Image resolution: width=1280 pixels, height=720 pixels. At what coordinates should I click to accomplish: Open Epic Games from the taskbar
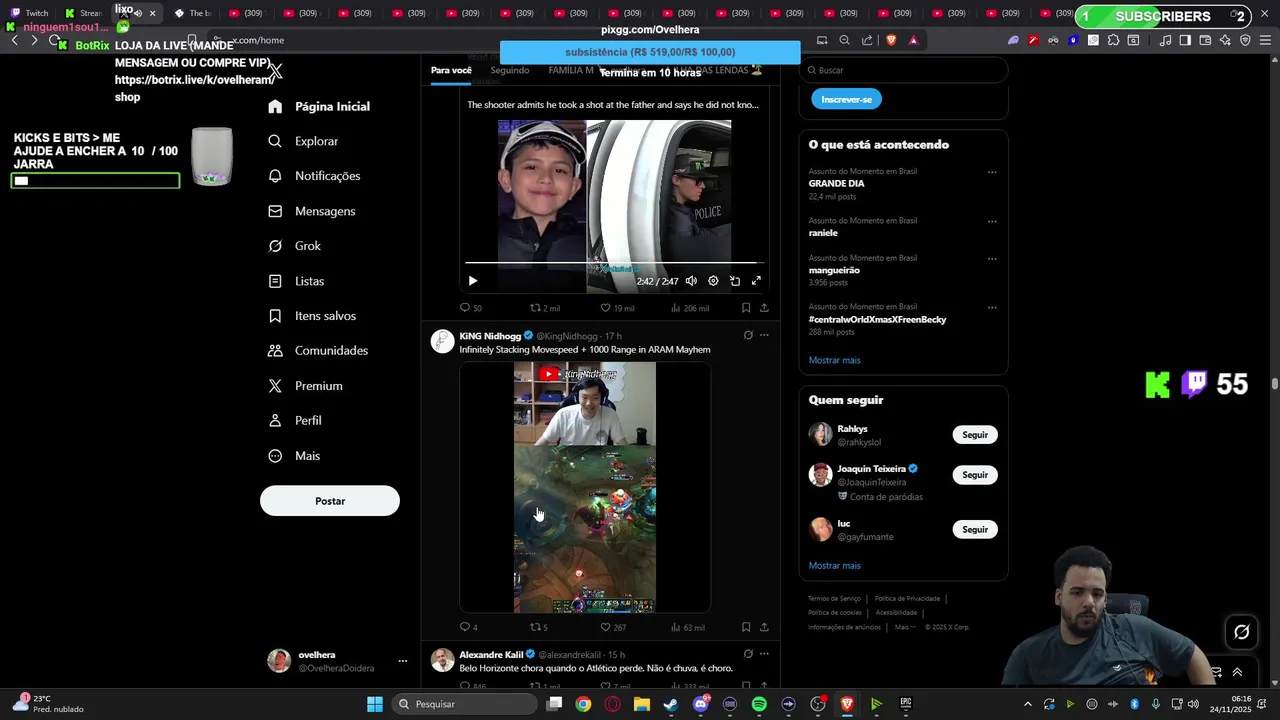905,704
